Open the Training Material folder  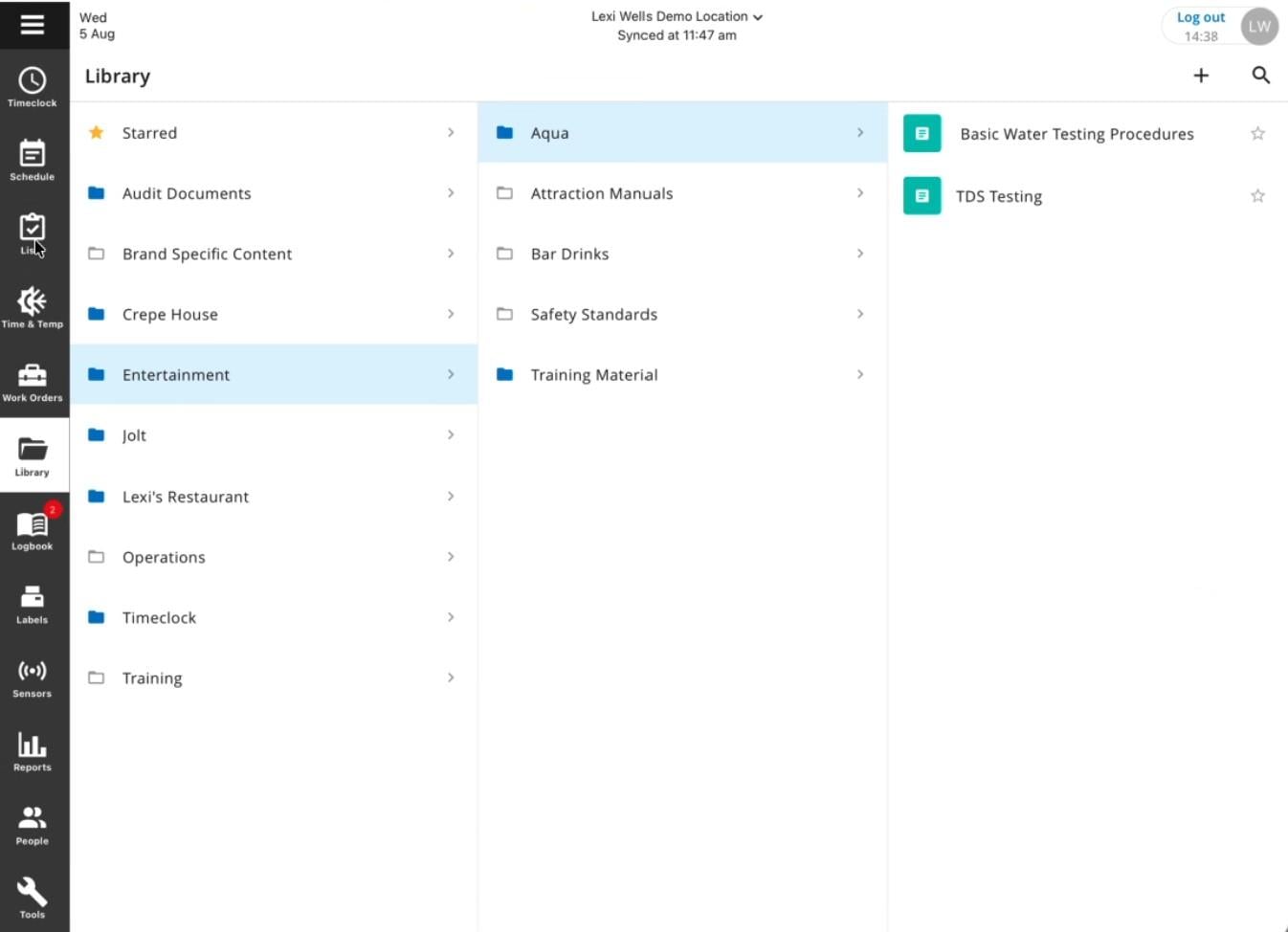pos(682,374)
